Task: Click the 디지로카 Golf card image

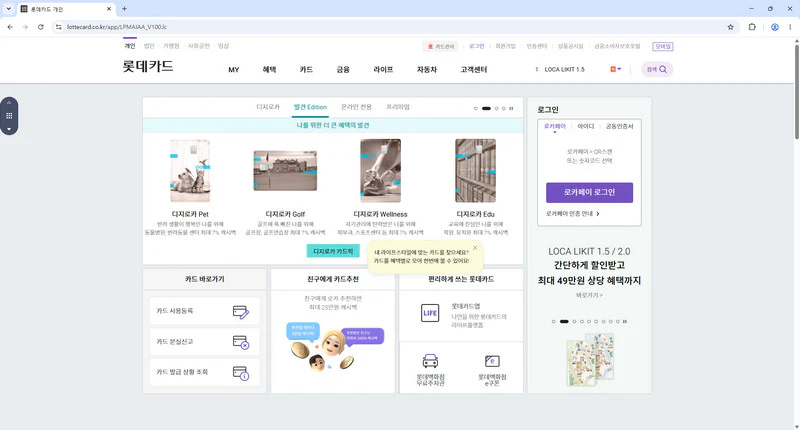Action: (x=285, y=170)
